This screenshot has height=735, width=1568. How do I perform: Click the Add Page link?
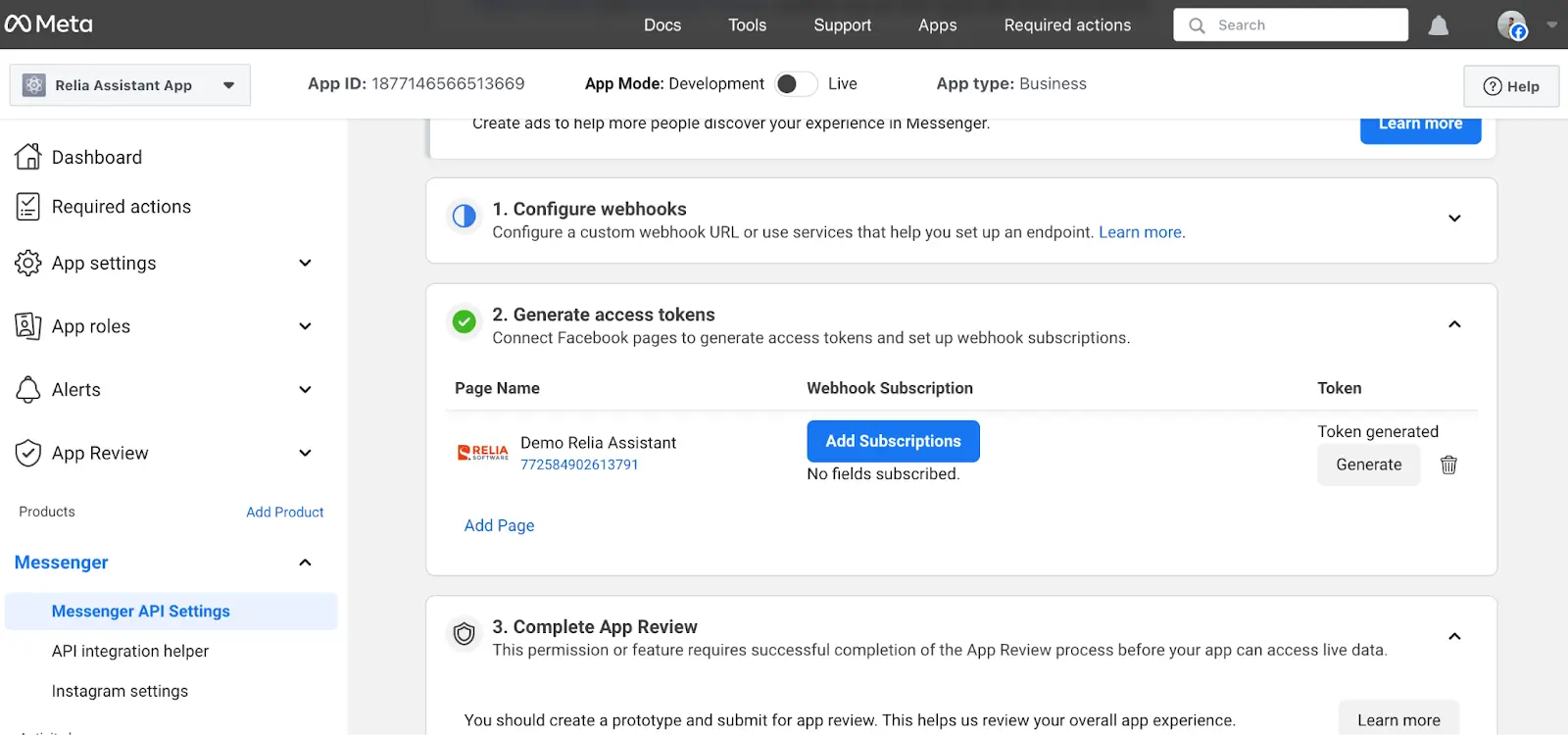coord(499,525)
